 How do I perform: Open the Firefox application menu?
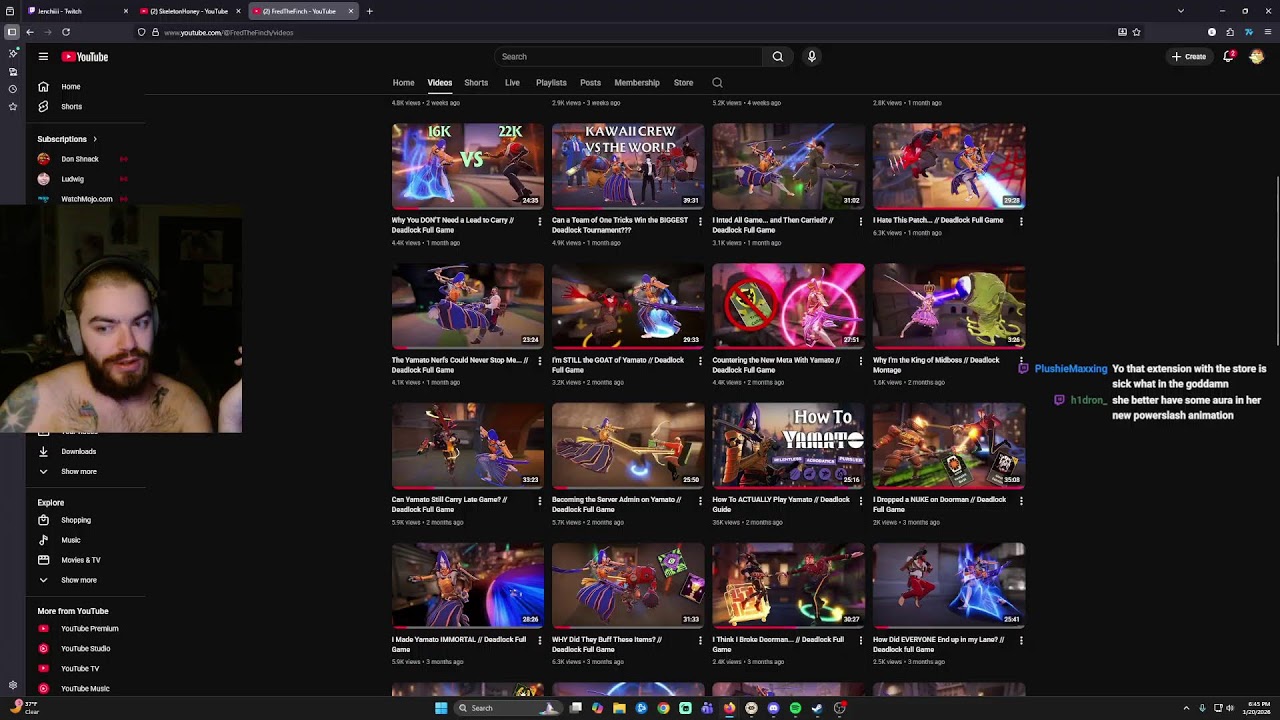pyautogui.click(x=1267, y=32)
